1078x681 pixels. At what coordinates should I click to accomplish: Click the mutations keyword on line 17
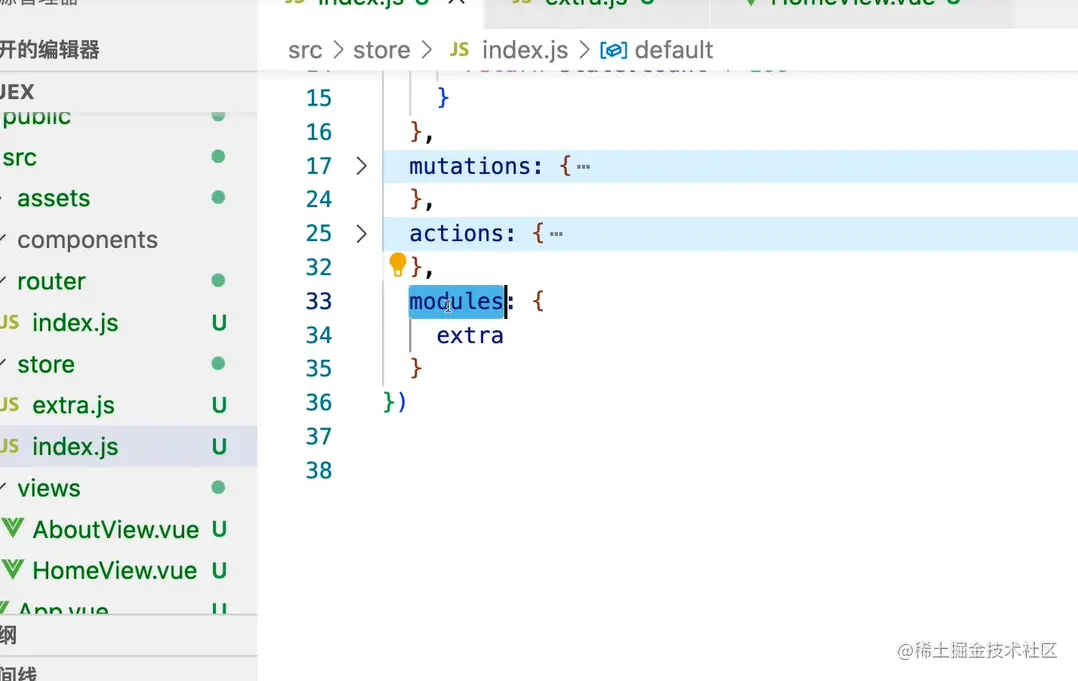pos(470,166)
